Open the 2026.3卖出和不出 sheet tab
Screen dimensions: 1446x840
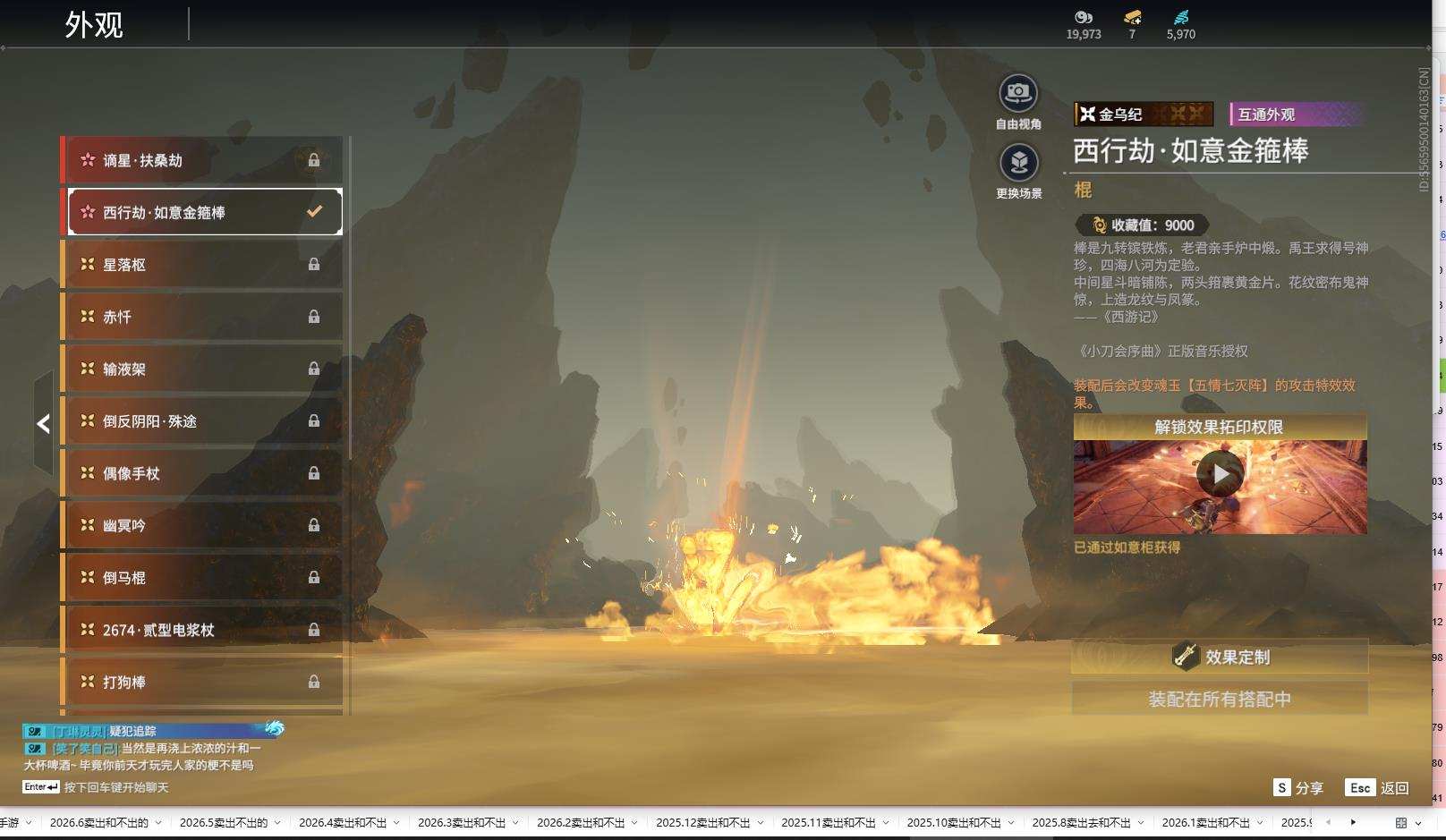462,822
